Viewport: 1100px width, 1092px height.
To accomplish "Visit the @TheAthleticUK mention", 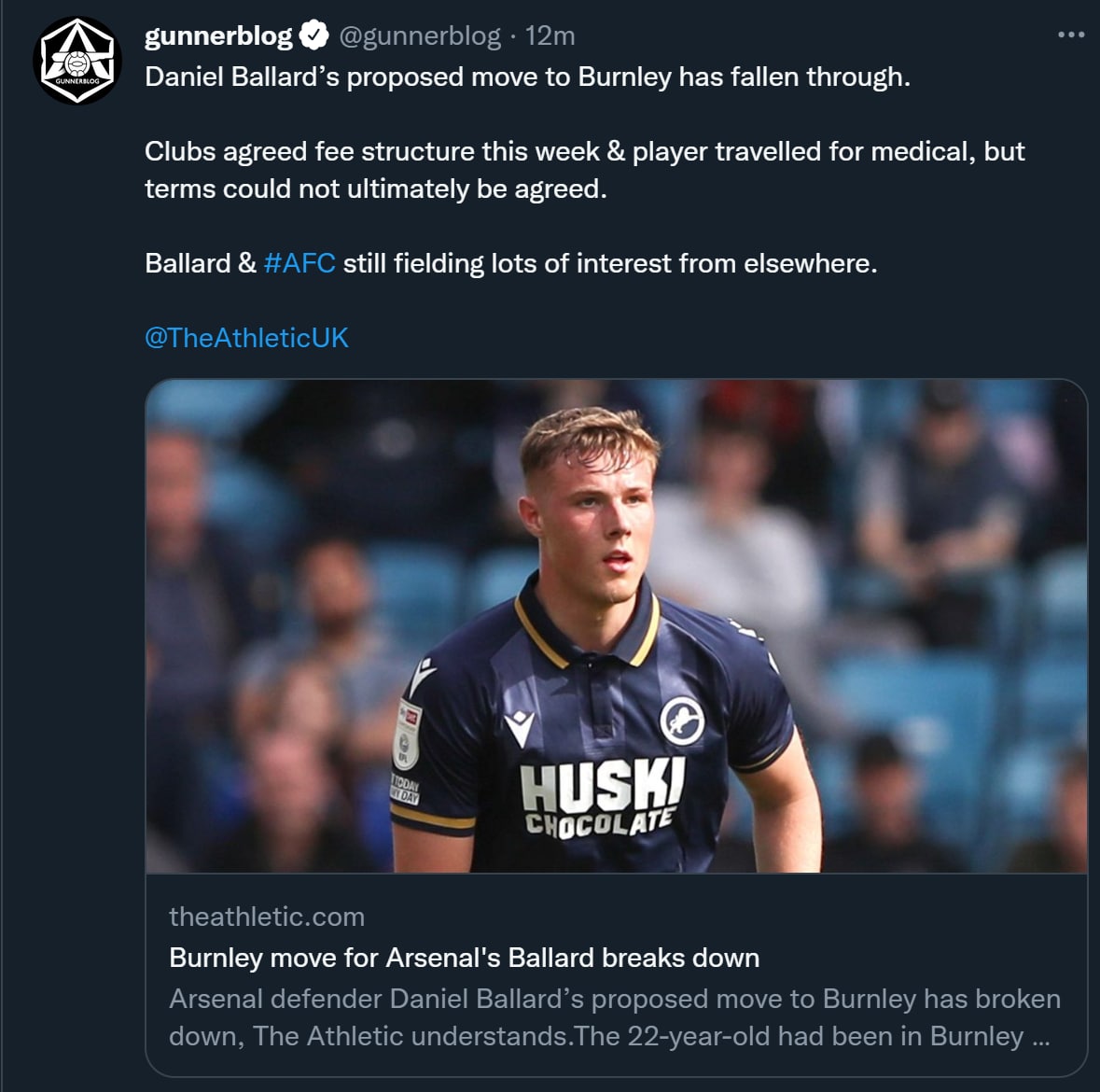I will (x=246, y=338).
